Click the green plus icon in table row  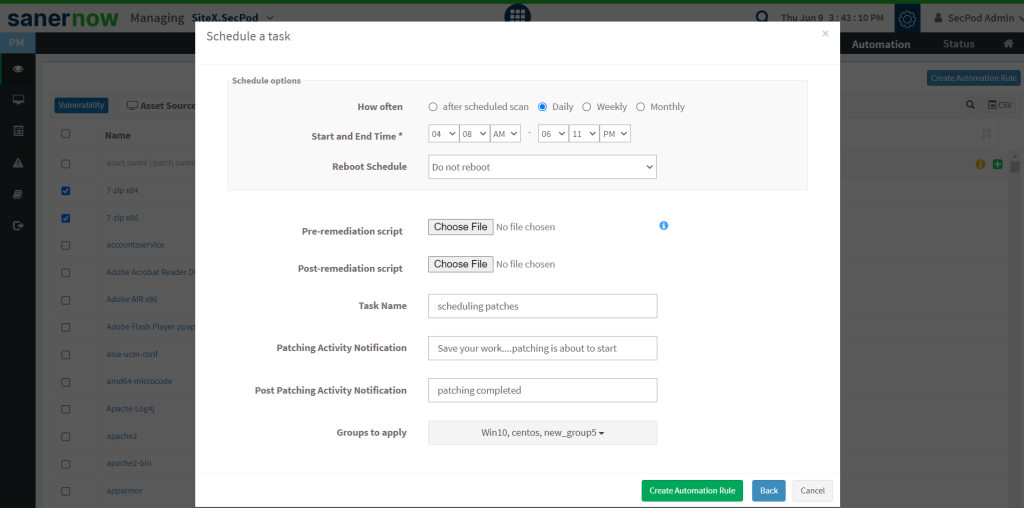coord(998,164)
